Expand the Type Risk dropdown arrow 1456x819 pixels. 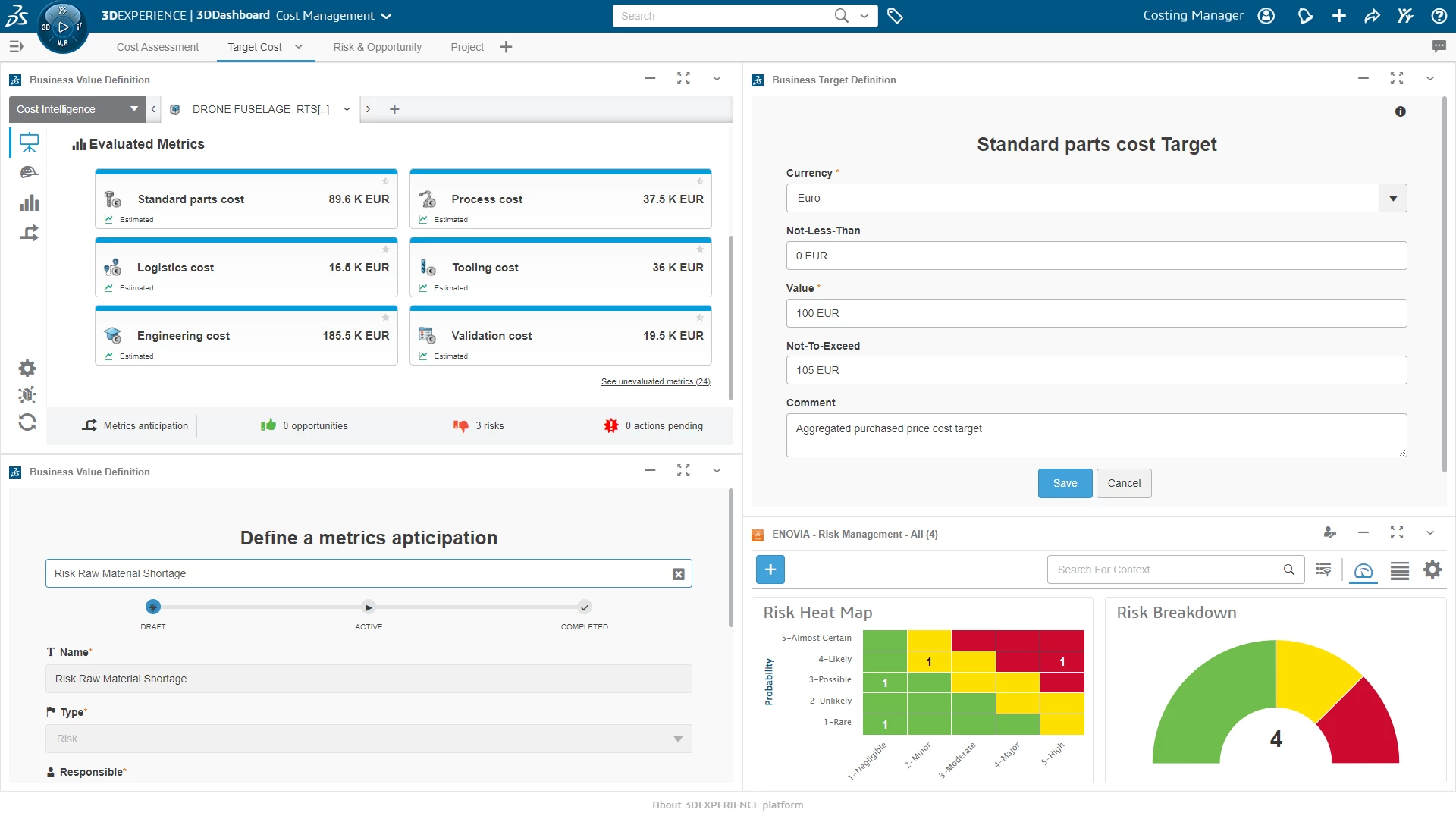677,739
